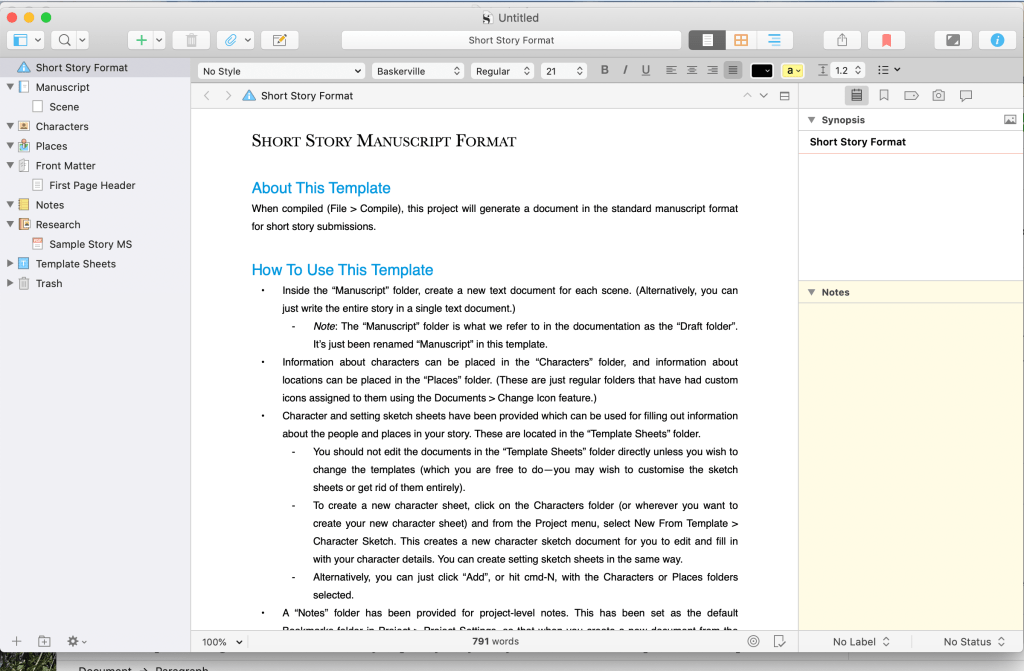Toggle split editor button
The height and width of the screenshot is (671, 1024).
coord(784,96)
